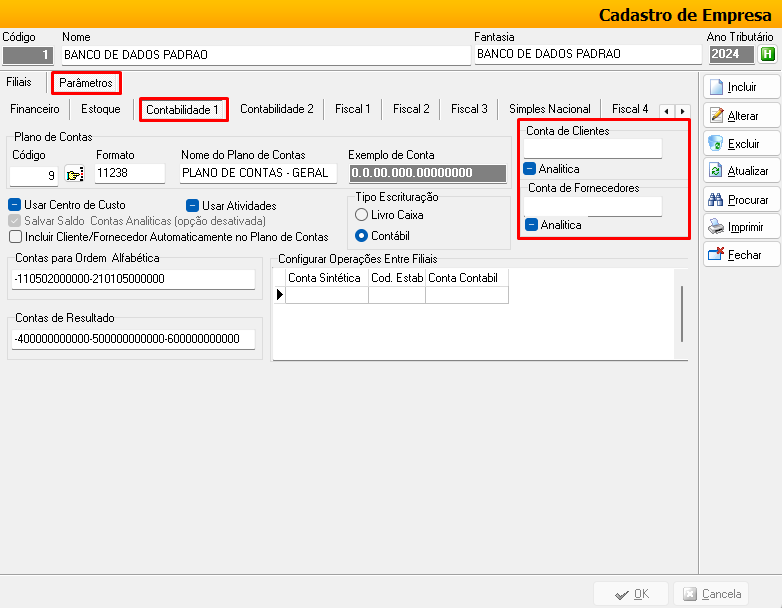The width and height of the screenshot is (782, 608).
Task: Click Salvar Saldo Contas Analíticas checkbox
Action: (15, 220)
